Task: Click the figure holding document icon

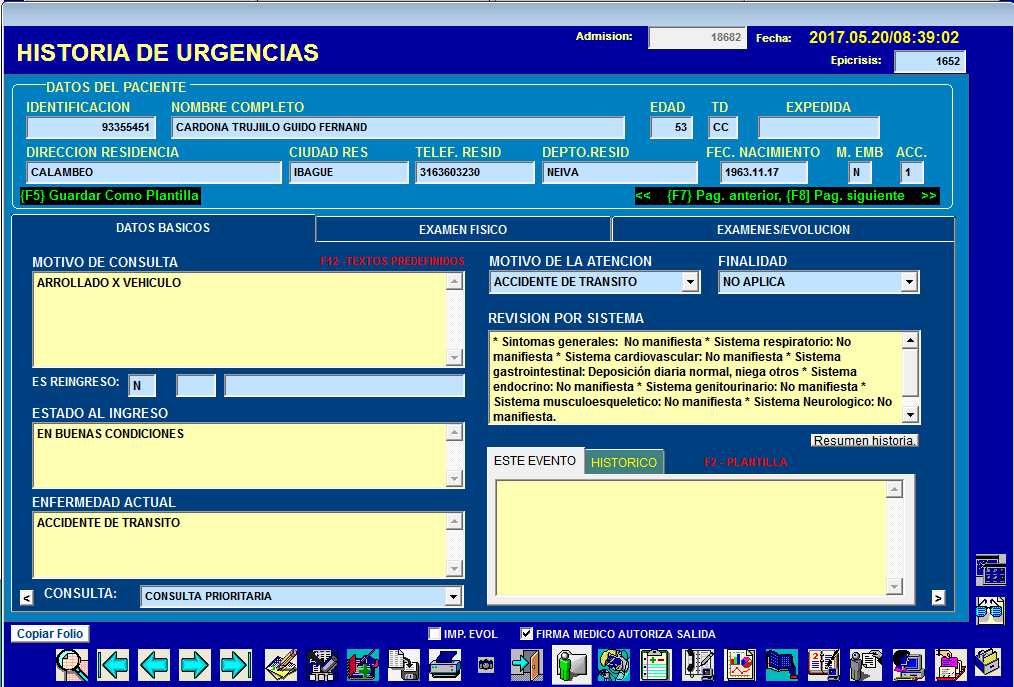Action: (866, 665)
